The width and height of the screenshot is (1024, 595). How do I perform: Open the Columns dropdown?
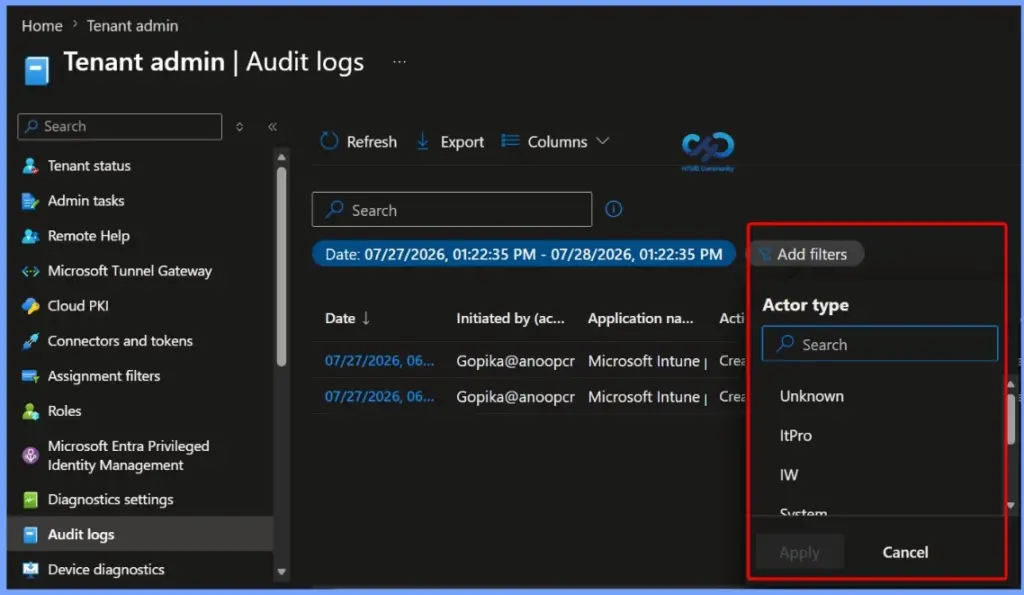click(555, 142)
